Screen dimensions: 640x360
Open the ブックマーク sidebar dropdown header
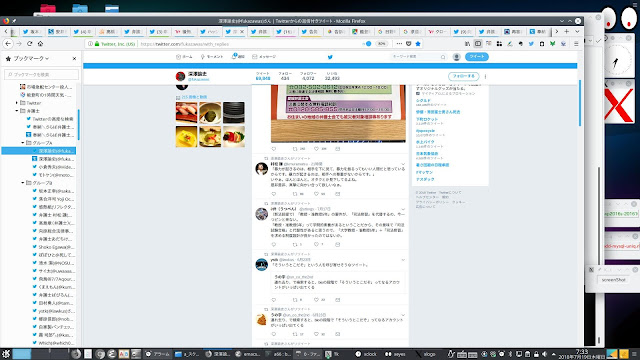(x=31, y=59)
